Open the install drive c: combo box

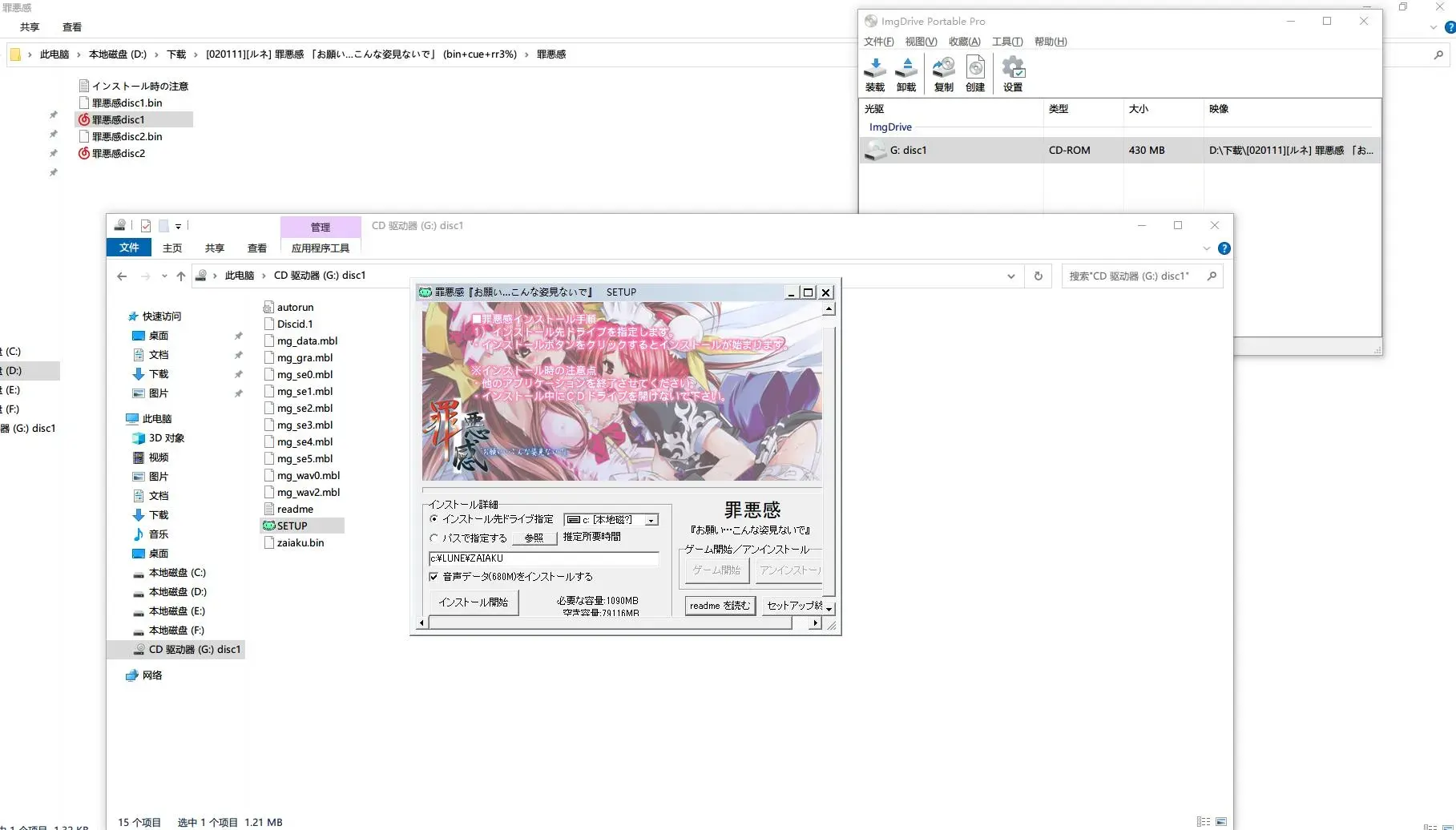(x=611, y=520)
